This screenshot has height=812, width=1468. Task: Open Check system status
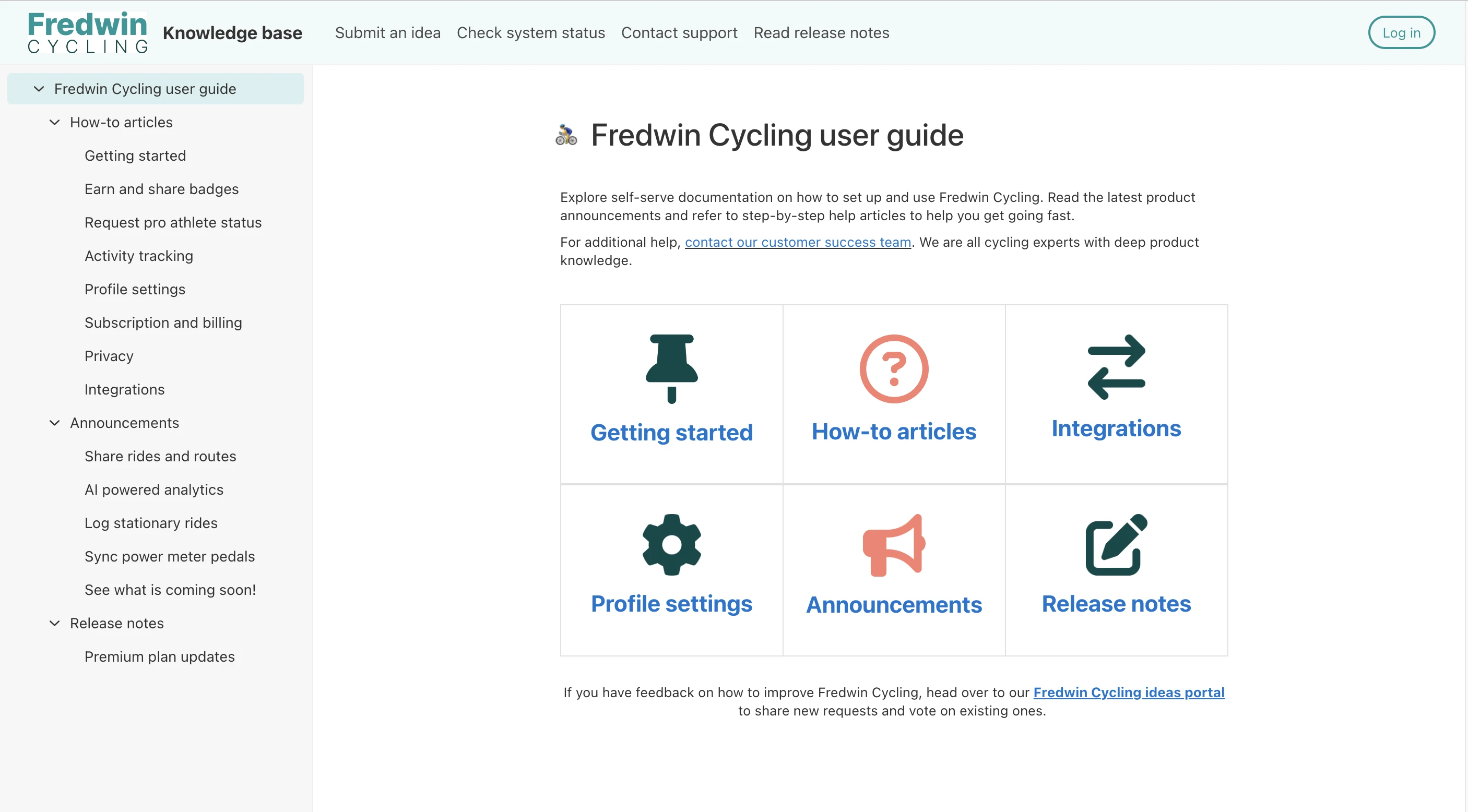pos(530,32)
